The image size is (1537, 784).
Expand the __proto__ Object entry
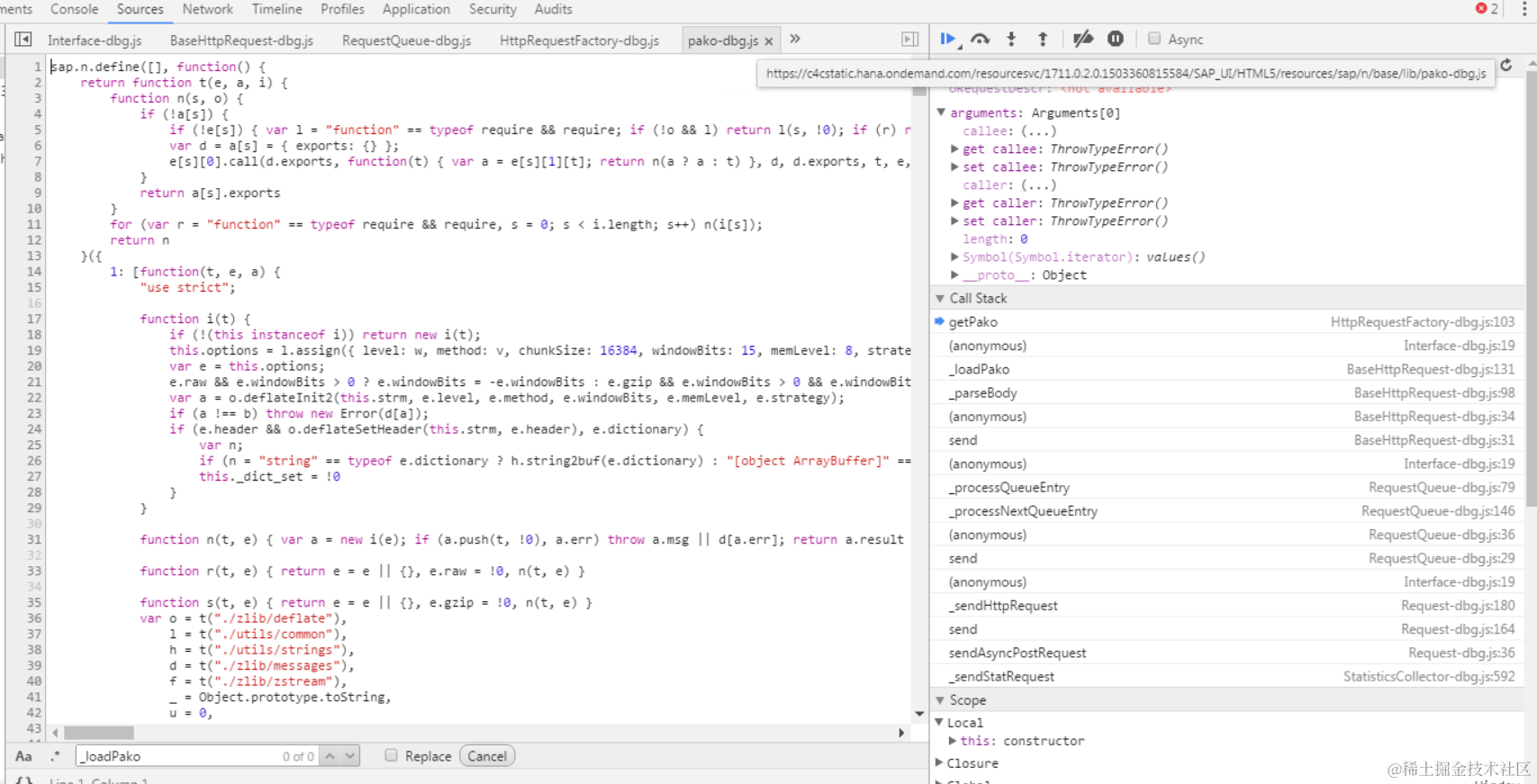(954, 275)
